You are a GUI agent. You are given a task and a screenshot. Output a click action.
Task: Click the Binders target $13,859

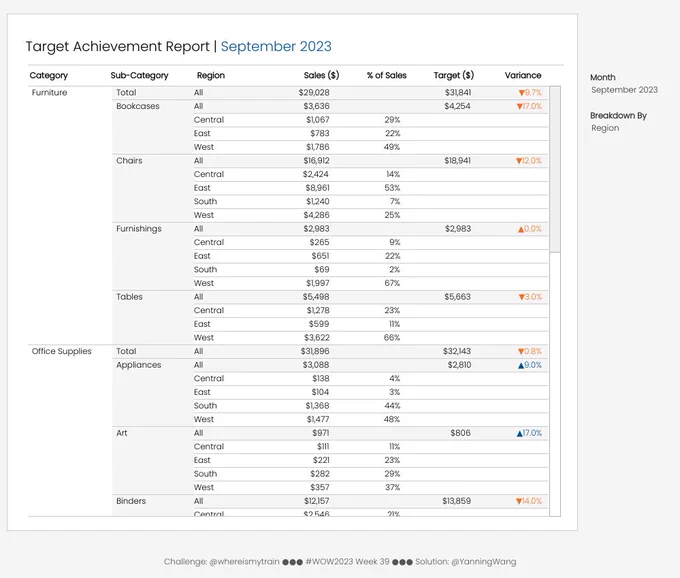coord(456,501)
